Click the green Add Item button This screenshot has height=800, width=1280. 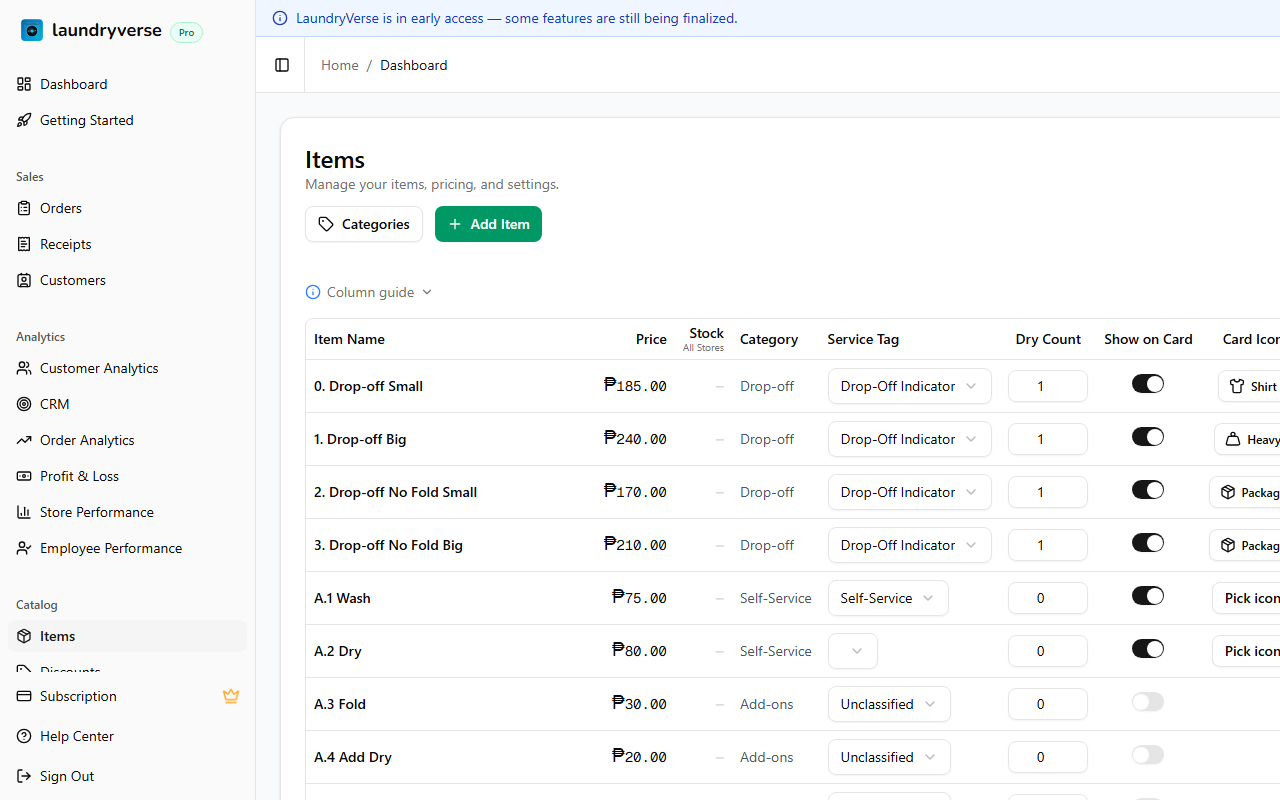[x=488, y=224]
